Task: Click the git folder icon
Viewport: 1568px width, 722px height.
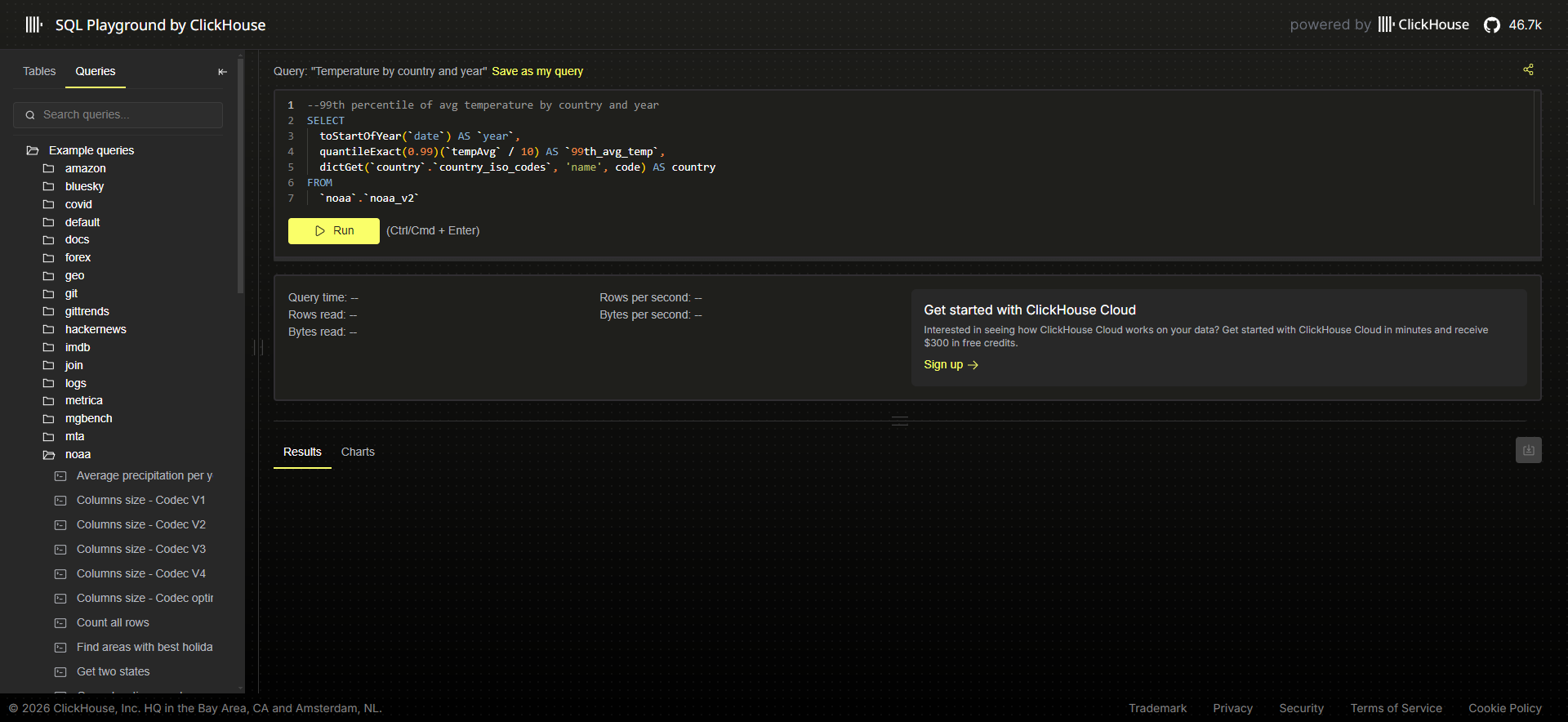Action: [48, 294]
